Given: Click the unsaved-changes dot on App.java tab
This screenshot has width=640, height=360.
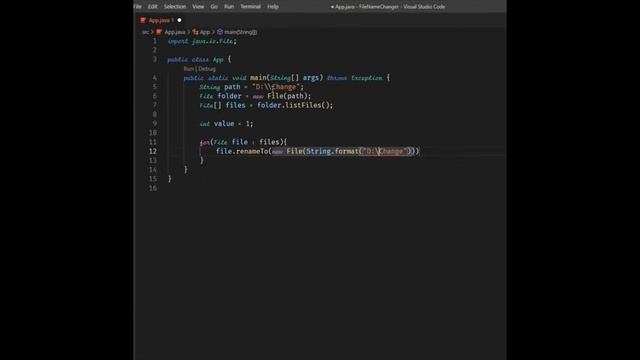Looking at the screenshot, I should (x=179, y=20).
